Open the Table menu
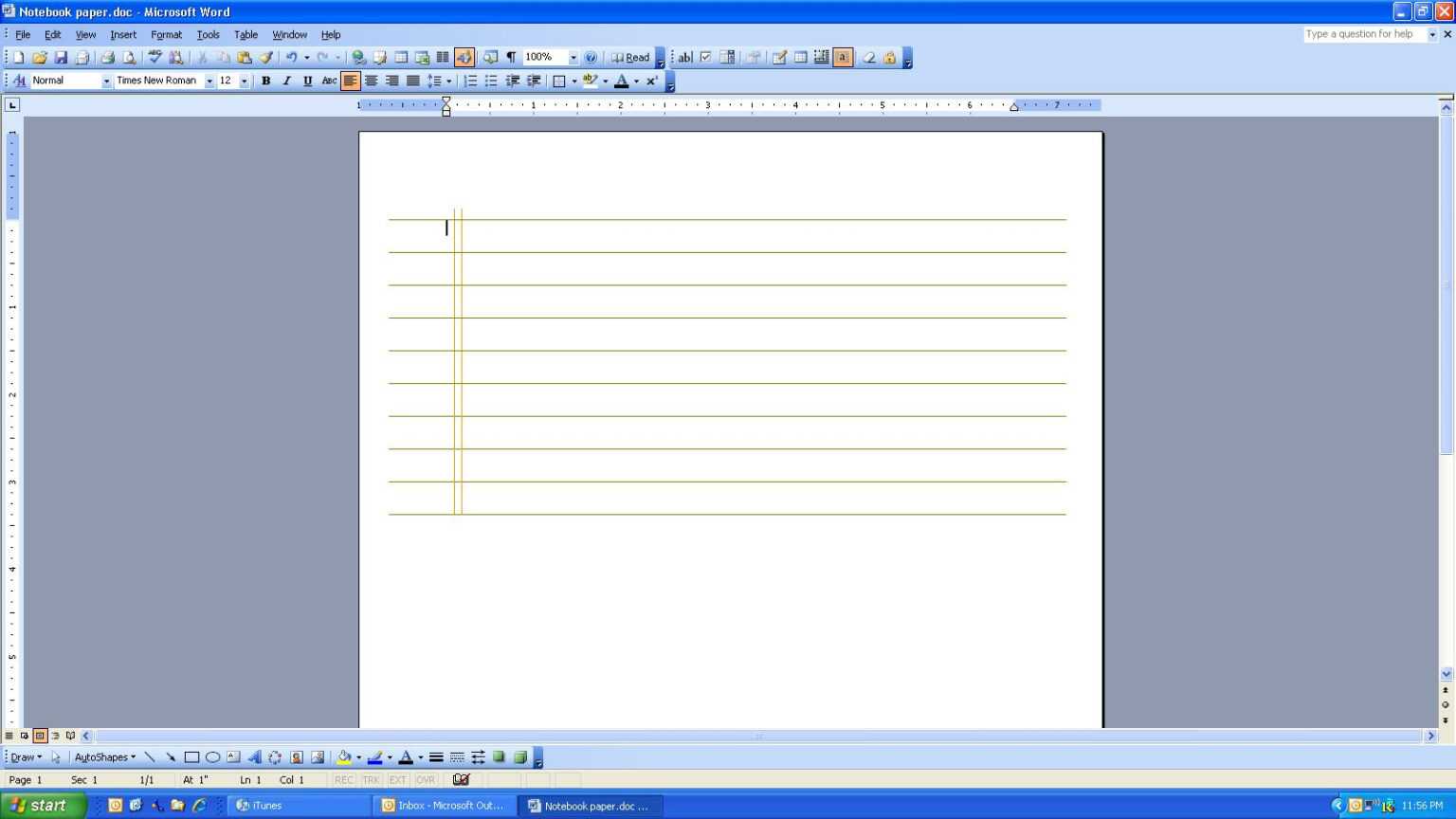The width and height of the screenshot is (1456, 819). pyautogui.click(x=246, y=34)
